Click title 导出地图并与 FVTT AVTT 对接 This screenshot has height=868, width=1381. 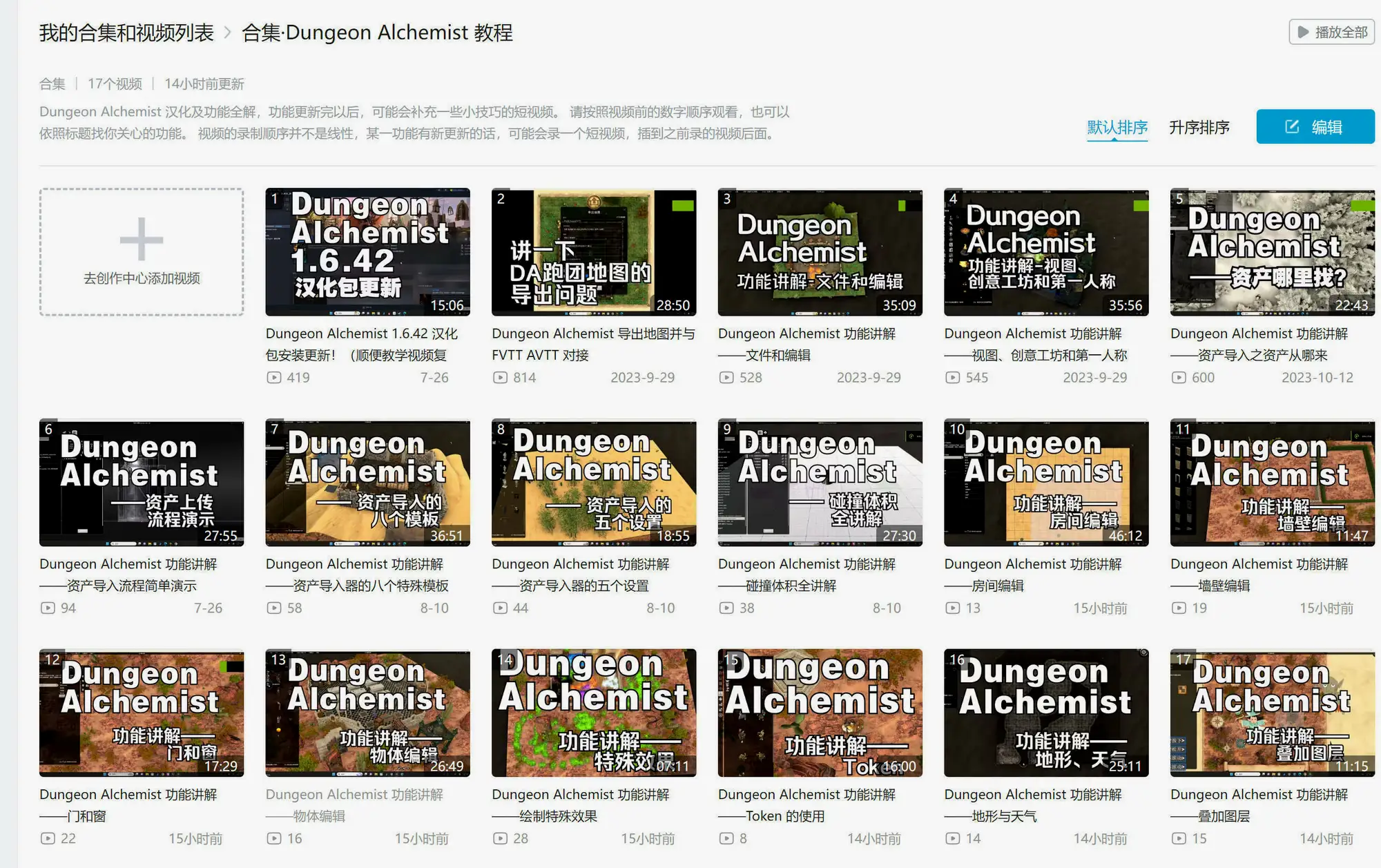(594, 345)
